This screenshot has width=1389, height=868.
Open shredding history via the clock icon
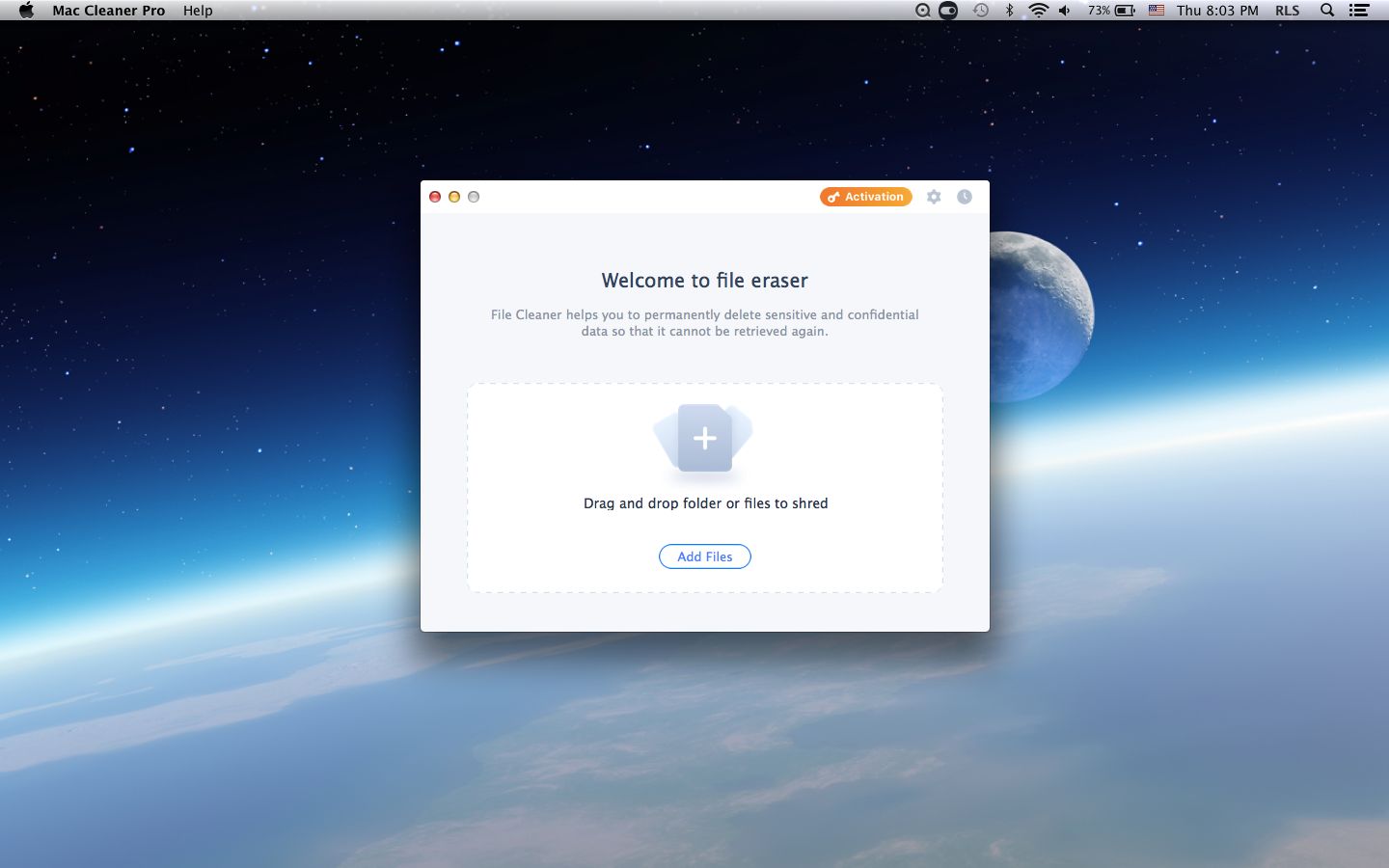[x=965, y=197]
